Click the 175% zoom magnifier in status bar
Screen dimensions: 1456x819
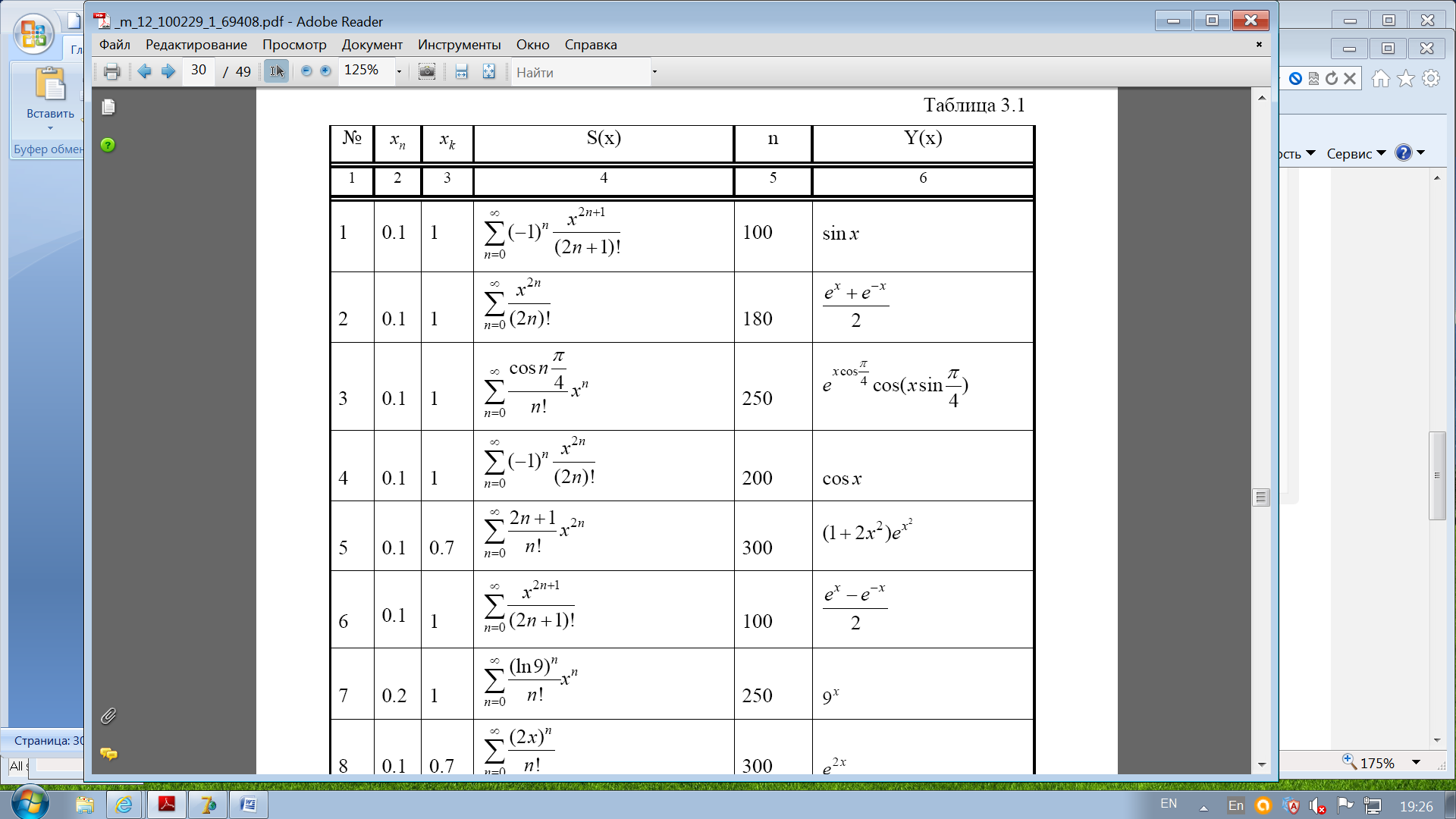tap(1349, 761)
